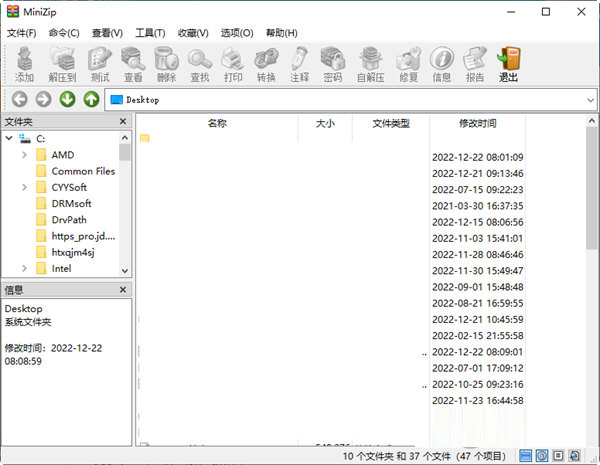Click the 自解压 (SFX) icon
Viewport: 600px width, 465px height.
coord(370,64)
